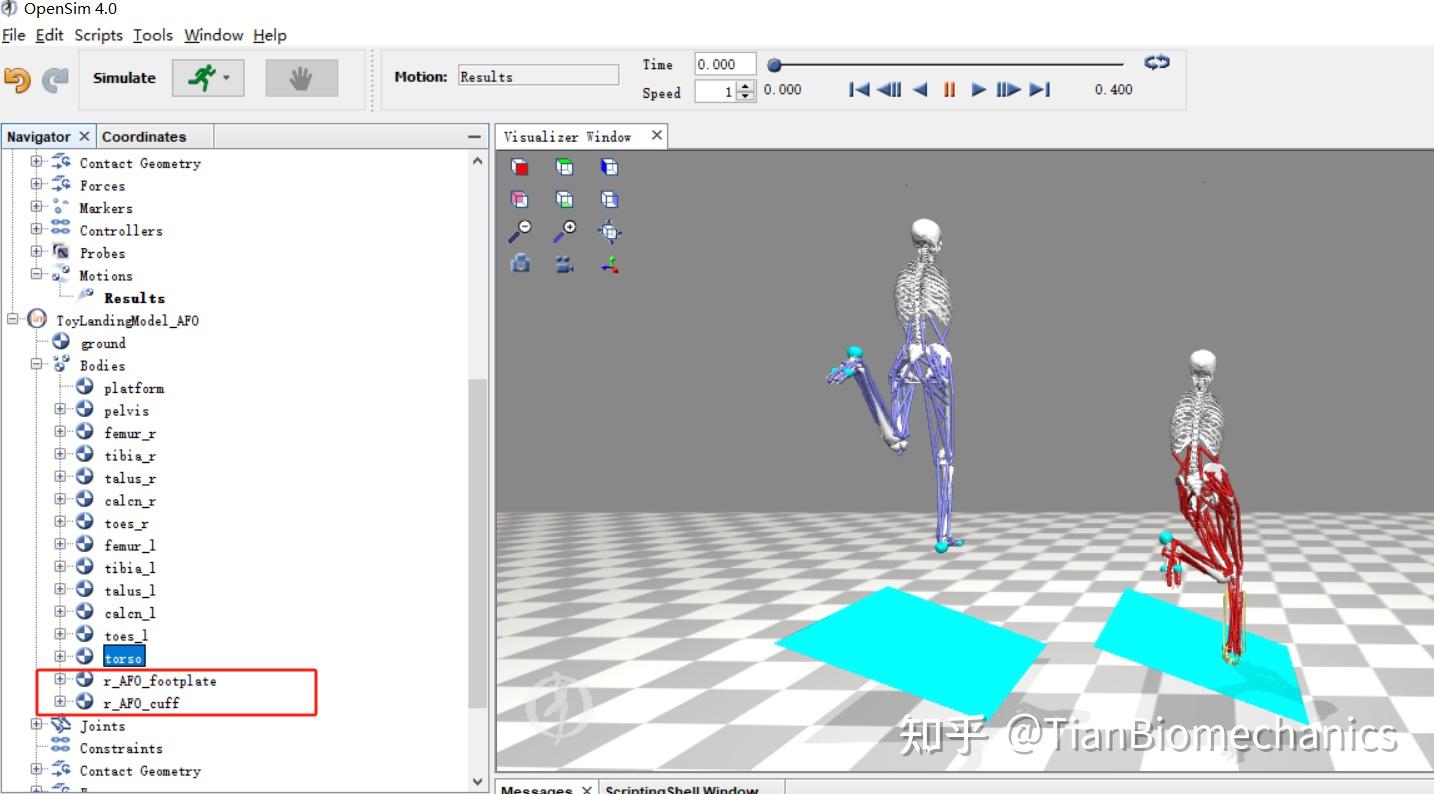Select the torso body item
Image resolution: width=1434 pixels, height=794 pixels.
click(124, 658)
